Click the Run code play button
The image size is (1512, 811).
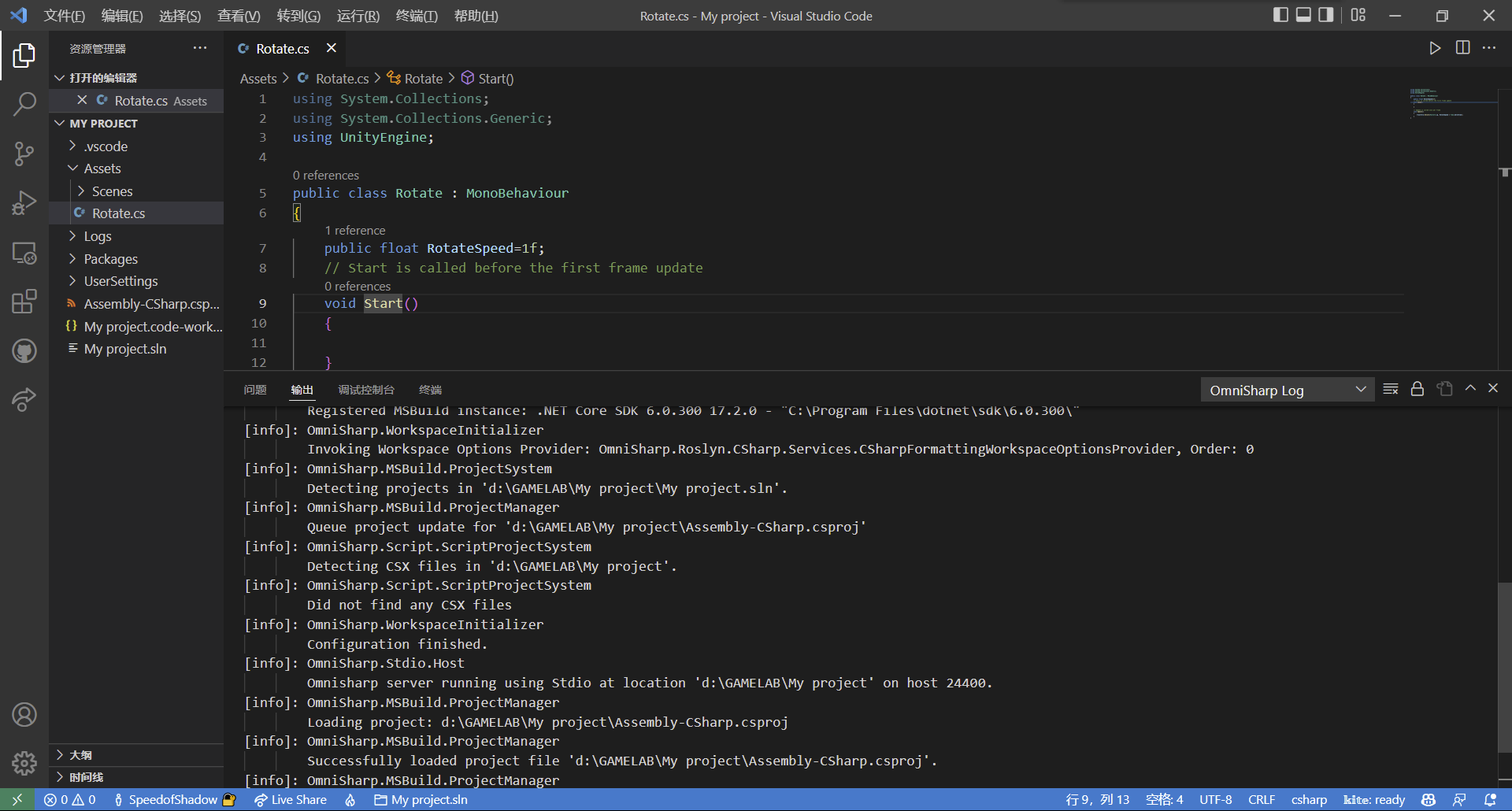(1435, 48)
